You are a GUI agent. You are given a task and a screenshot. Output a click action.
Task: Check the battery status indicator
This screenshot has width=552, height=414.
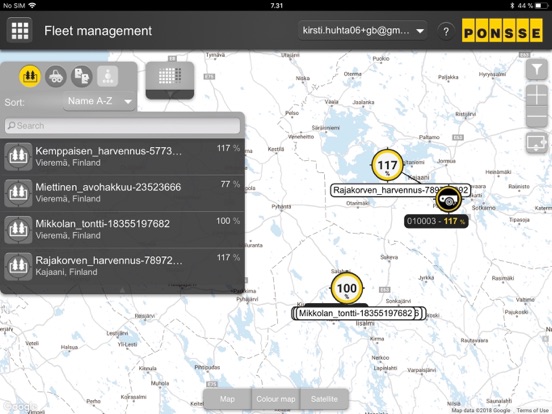[x=541, y=5]
